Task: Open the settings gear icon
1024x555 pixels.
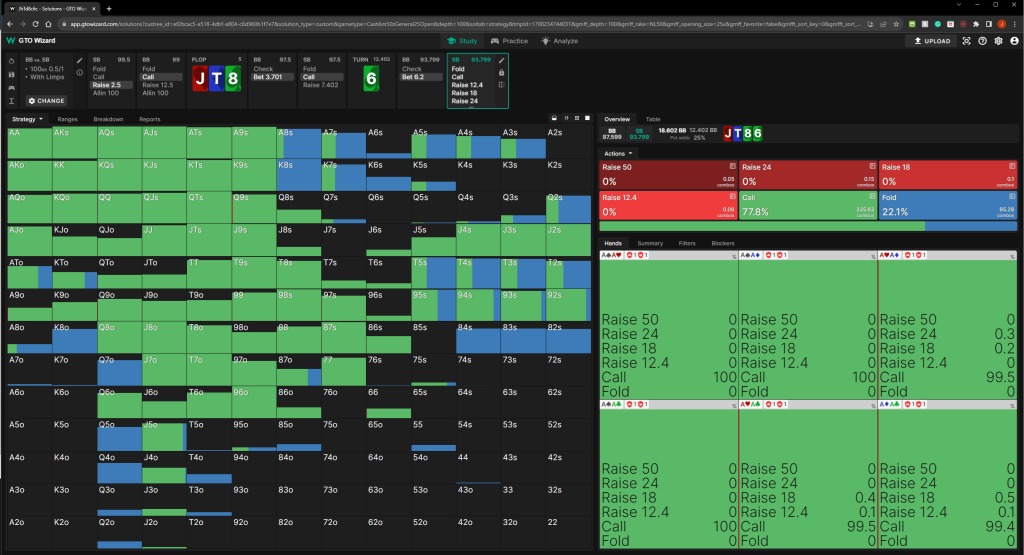Action: (997, 41)
